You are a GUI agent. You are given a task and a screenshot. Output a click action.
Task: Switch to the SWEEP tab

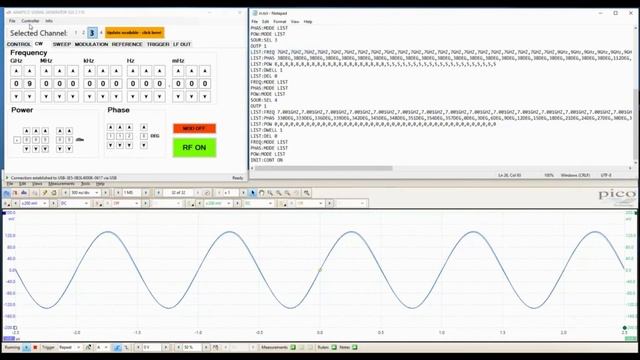[62, 44]
